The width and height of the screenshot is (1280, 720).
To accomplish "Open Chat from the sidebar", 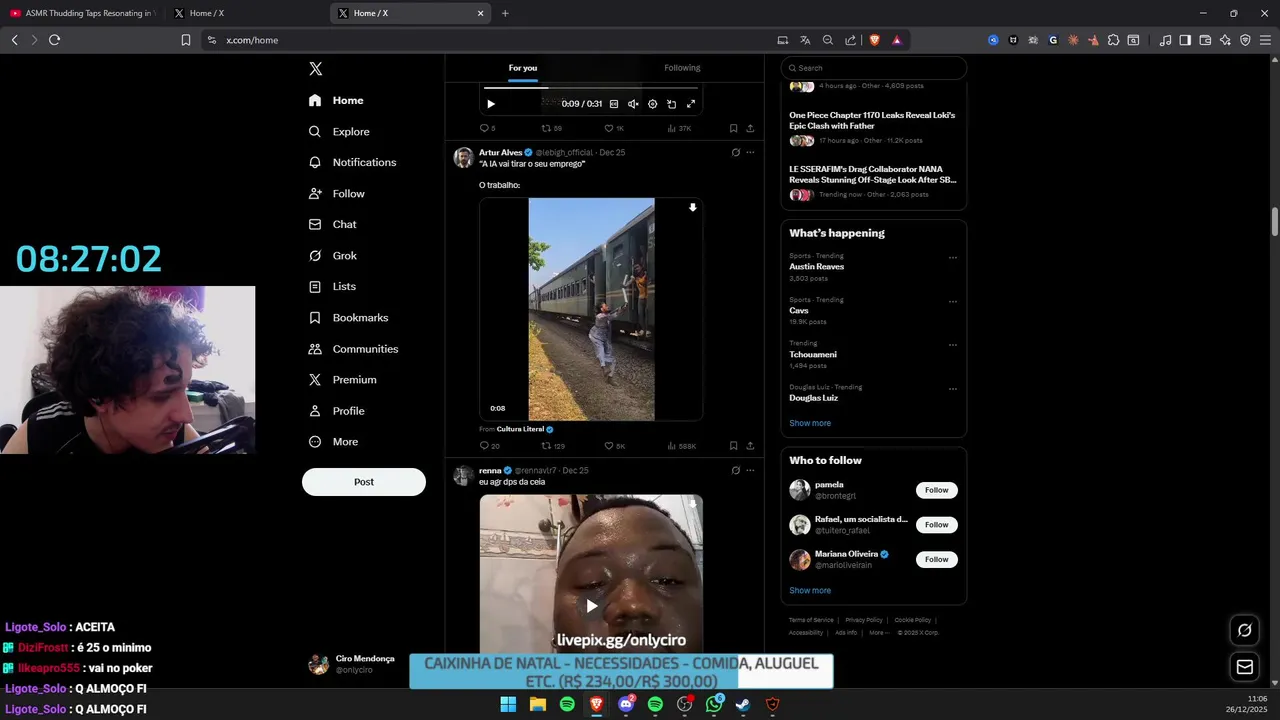I will point(332,224).
